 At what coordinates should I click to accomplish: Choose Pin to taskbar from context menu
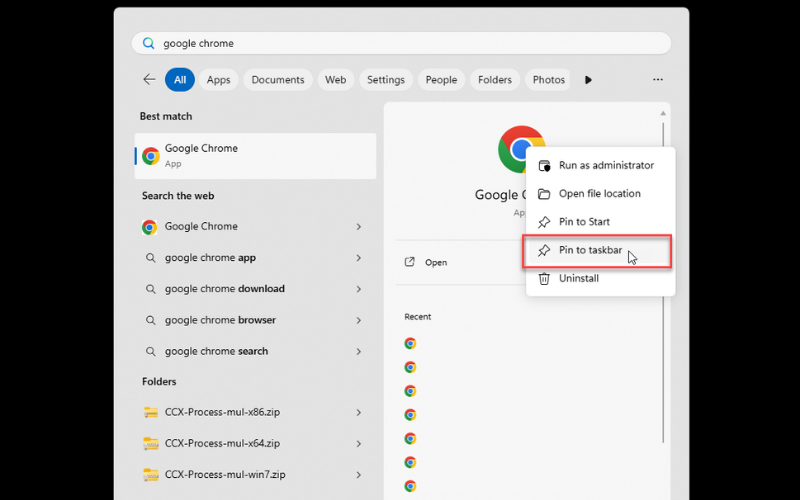point(601,250)
